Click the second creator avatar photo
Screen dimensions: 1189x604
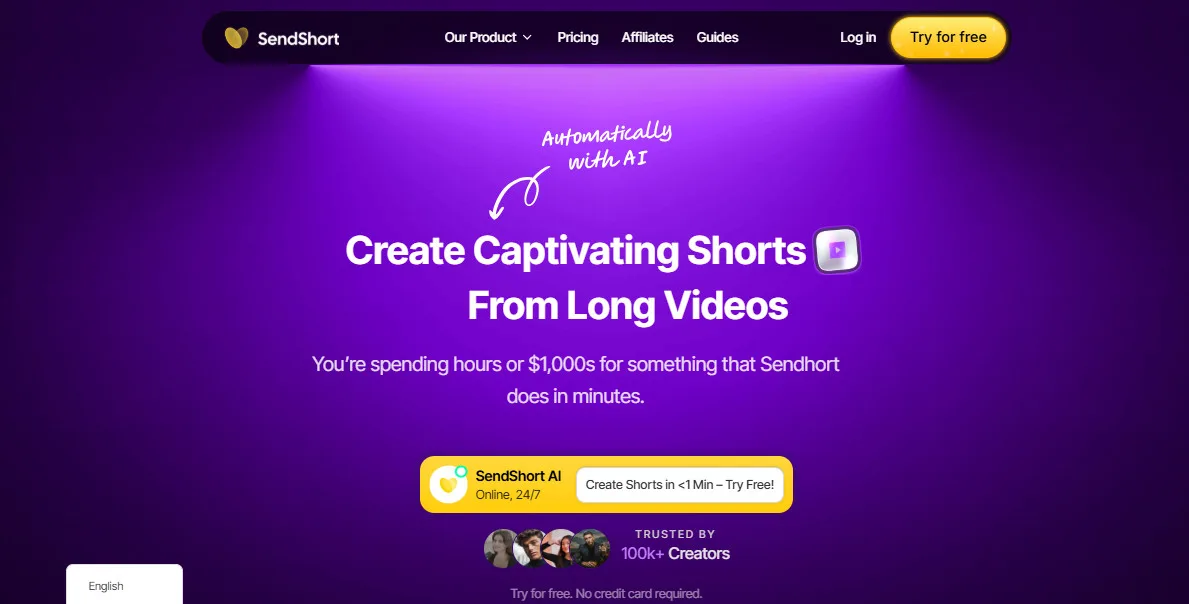[531, 548]
